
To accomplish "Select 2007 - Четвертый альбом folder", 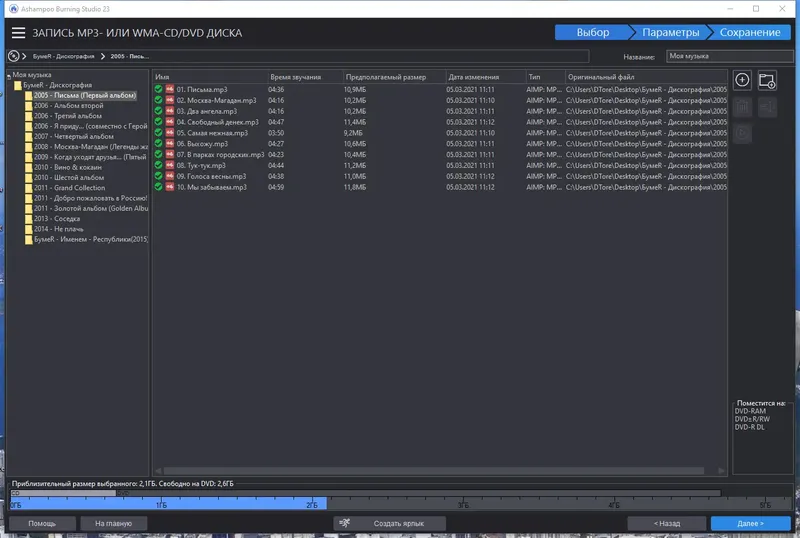I will click(73, 136).
